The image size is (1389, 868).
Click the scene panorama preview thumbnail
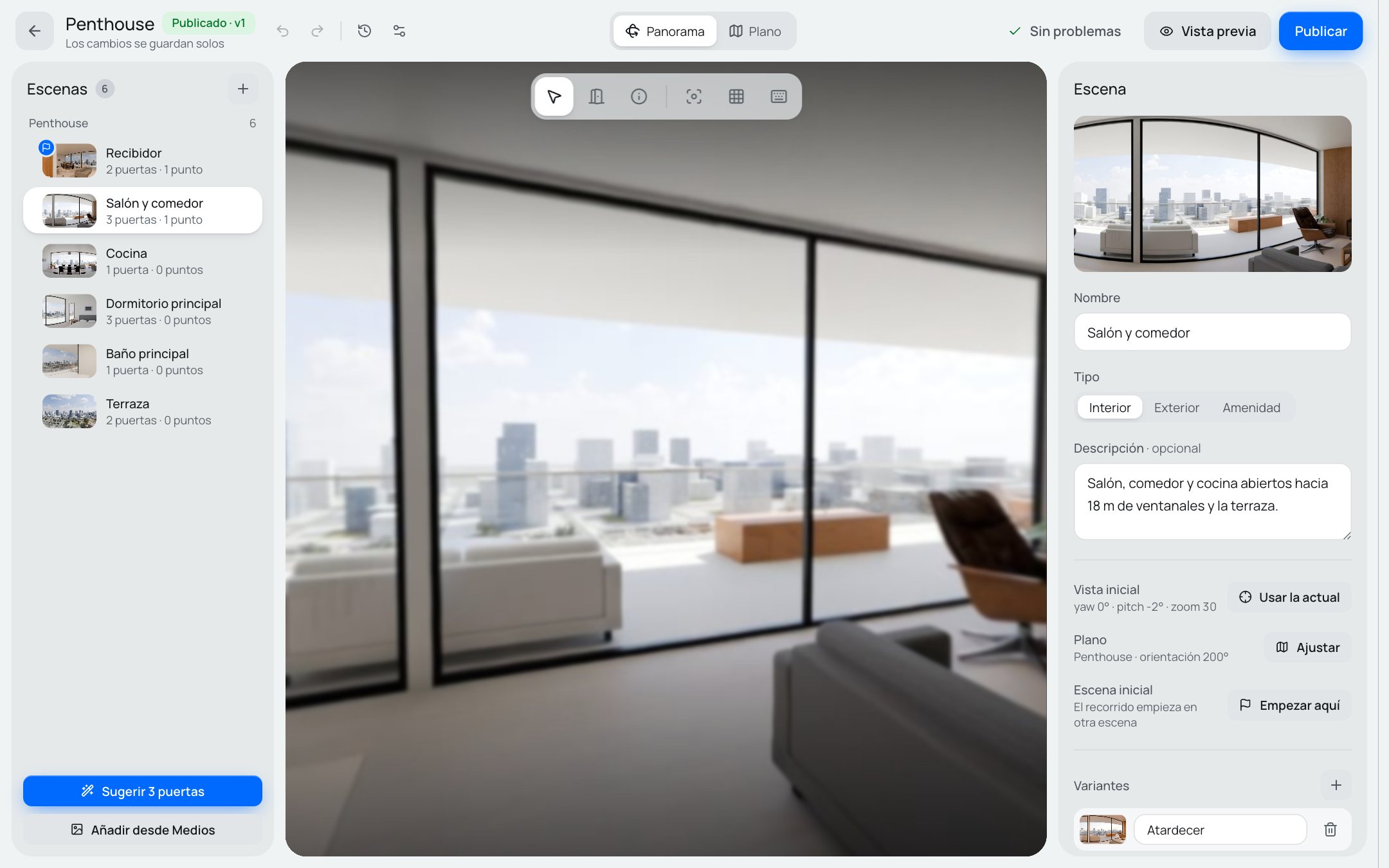click(x=1212, y=194)
